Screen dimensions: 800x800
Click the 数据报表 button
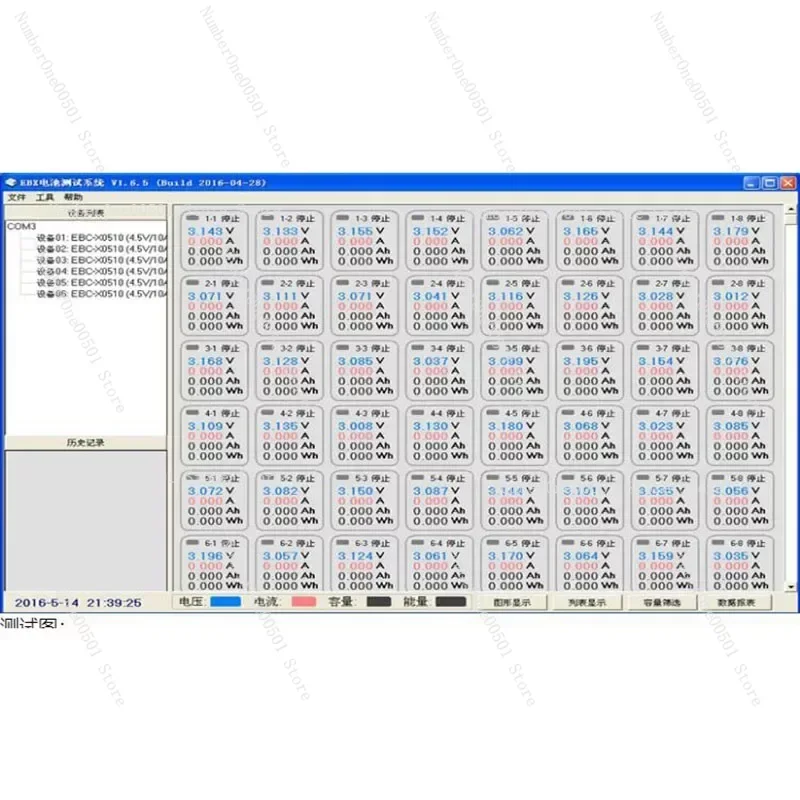[x=736, y=603]
